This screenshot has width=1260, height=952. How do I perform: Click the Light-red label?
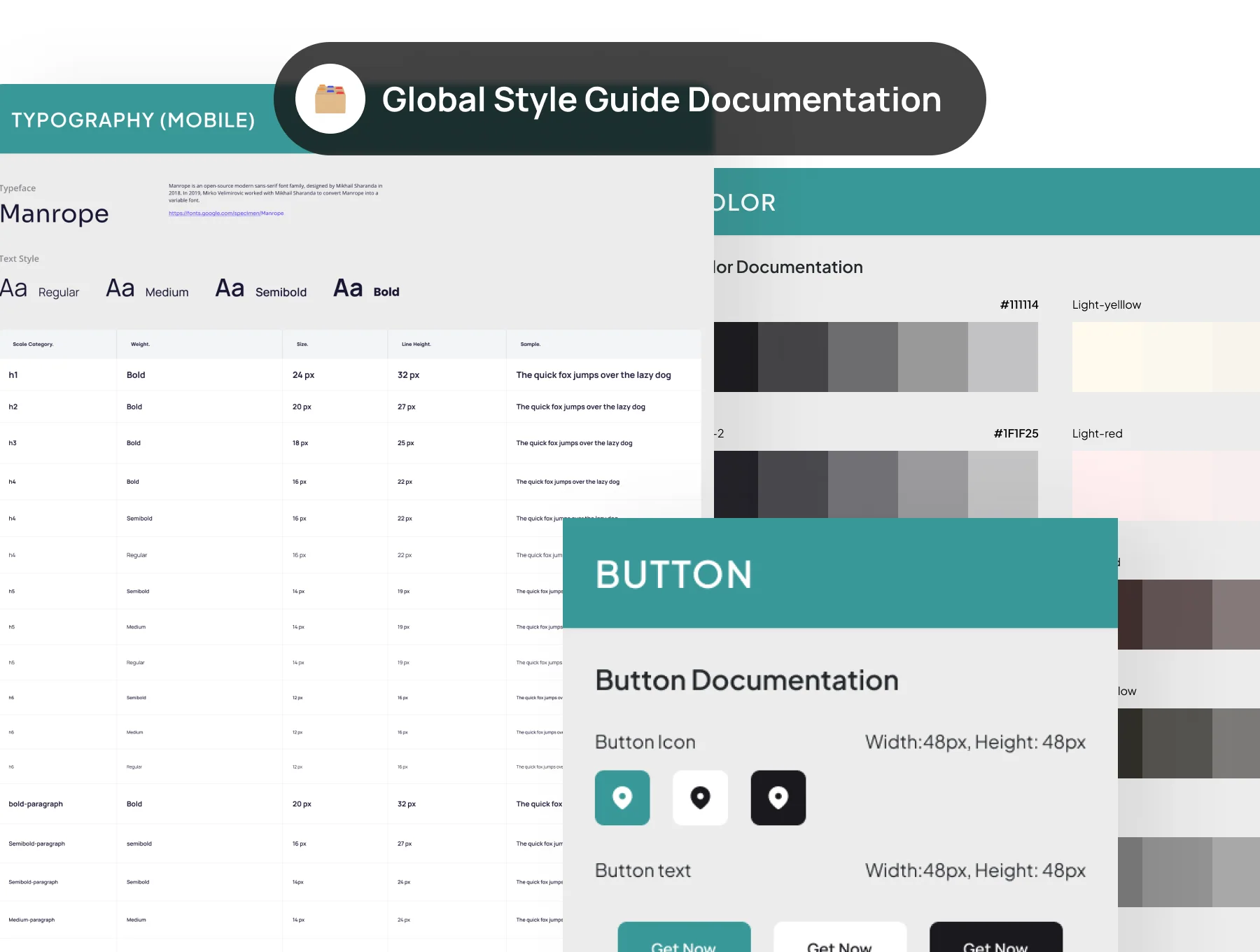click(1098, 433)
